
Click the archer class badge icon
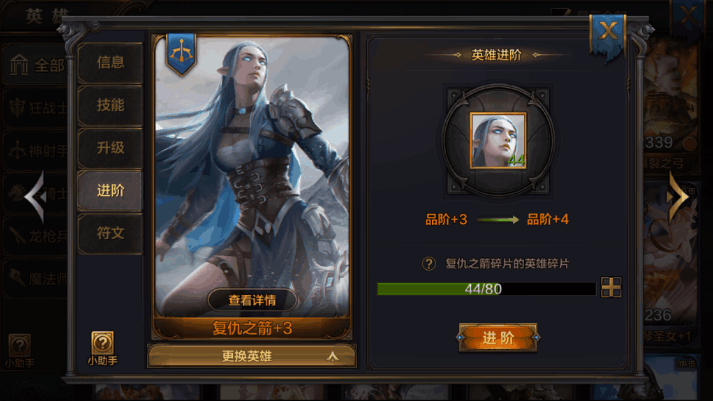[x=181, y=54]
